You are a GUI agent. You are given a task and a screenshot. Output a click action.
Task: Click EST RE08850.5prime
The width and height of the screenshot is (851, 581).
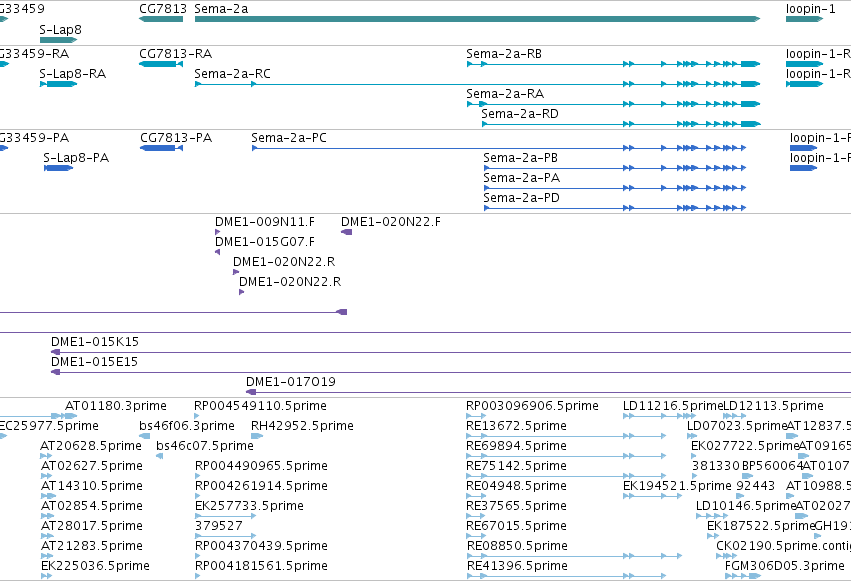click(574, 556)
